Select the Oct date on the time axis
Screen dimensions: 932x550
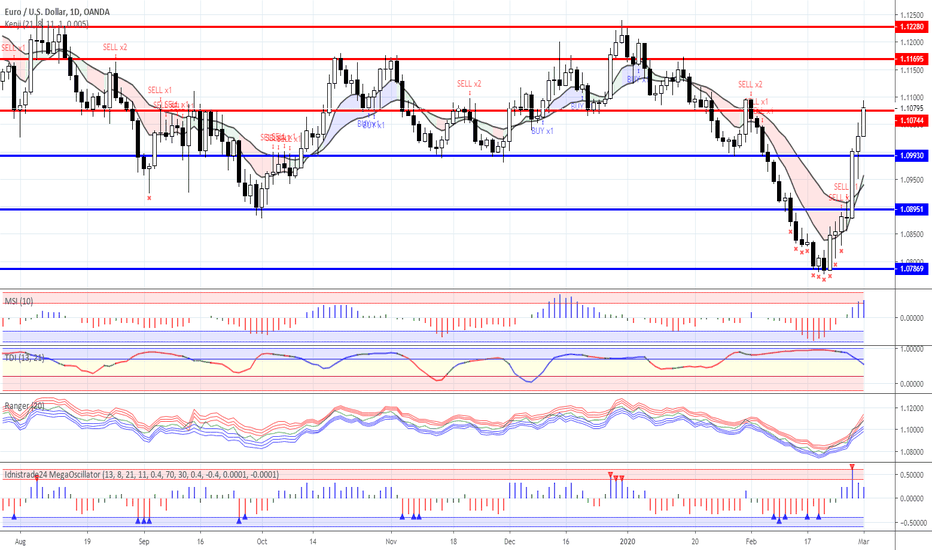click(x=262, y=542)
